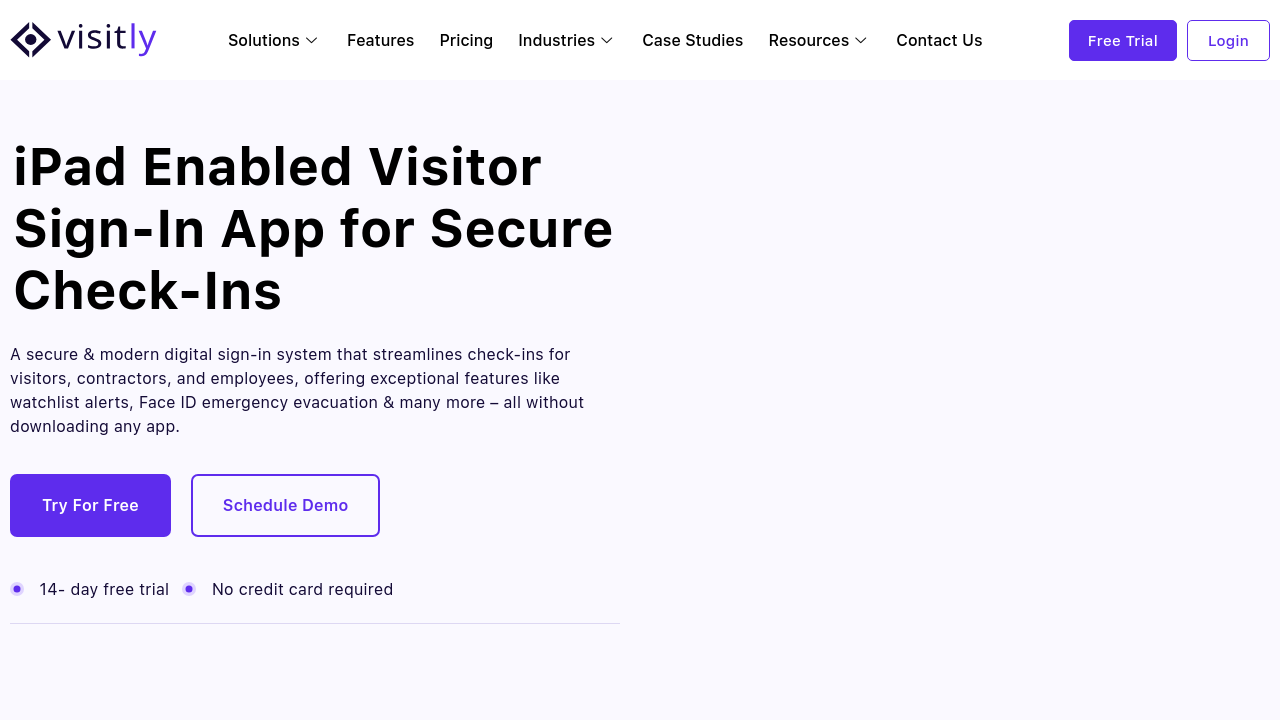Open the Industries menu
The image size is (1280, 720).
coord(556,40)
